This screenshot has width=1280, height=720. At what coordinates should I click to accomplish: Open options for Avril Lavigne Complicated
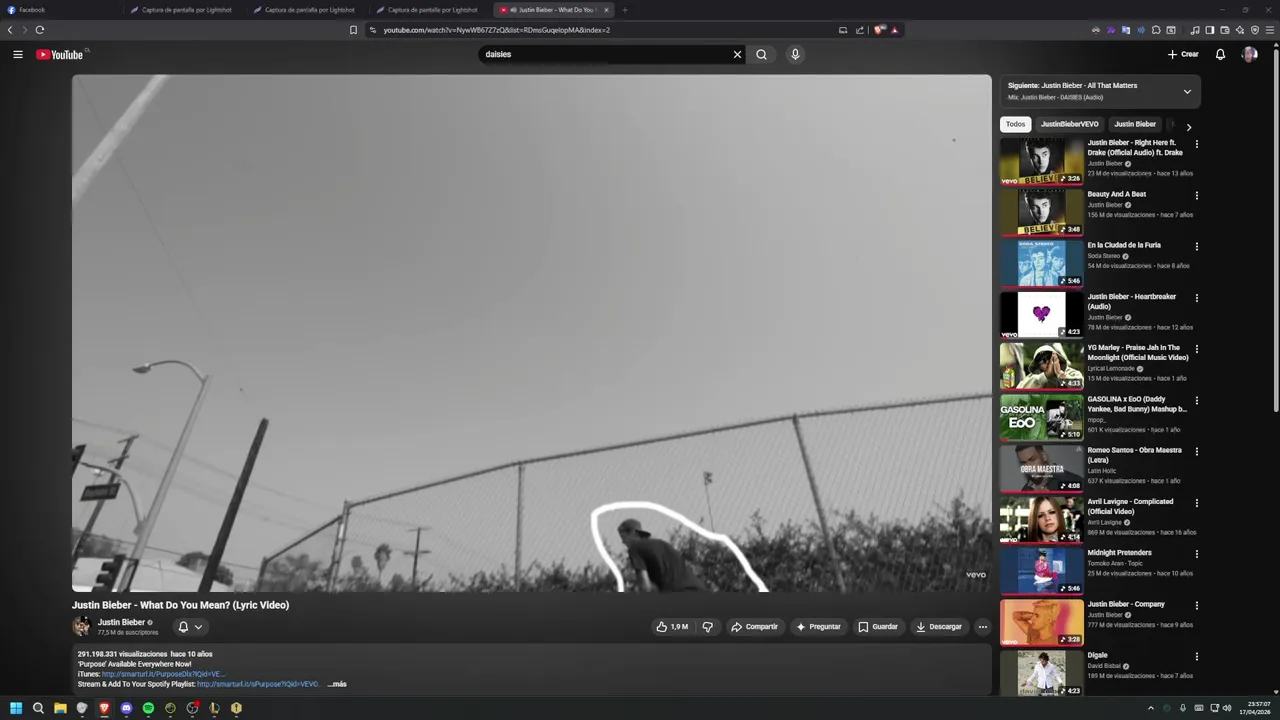click(x=1196, y=503)
